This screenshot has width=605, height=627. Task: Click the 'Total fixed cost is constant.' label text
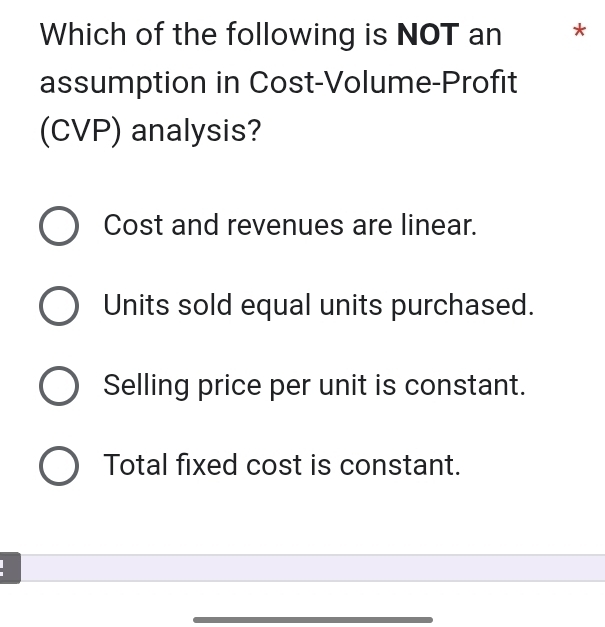pos(282,465)
